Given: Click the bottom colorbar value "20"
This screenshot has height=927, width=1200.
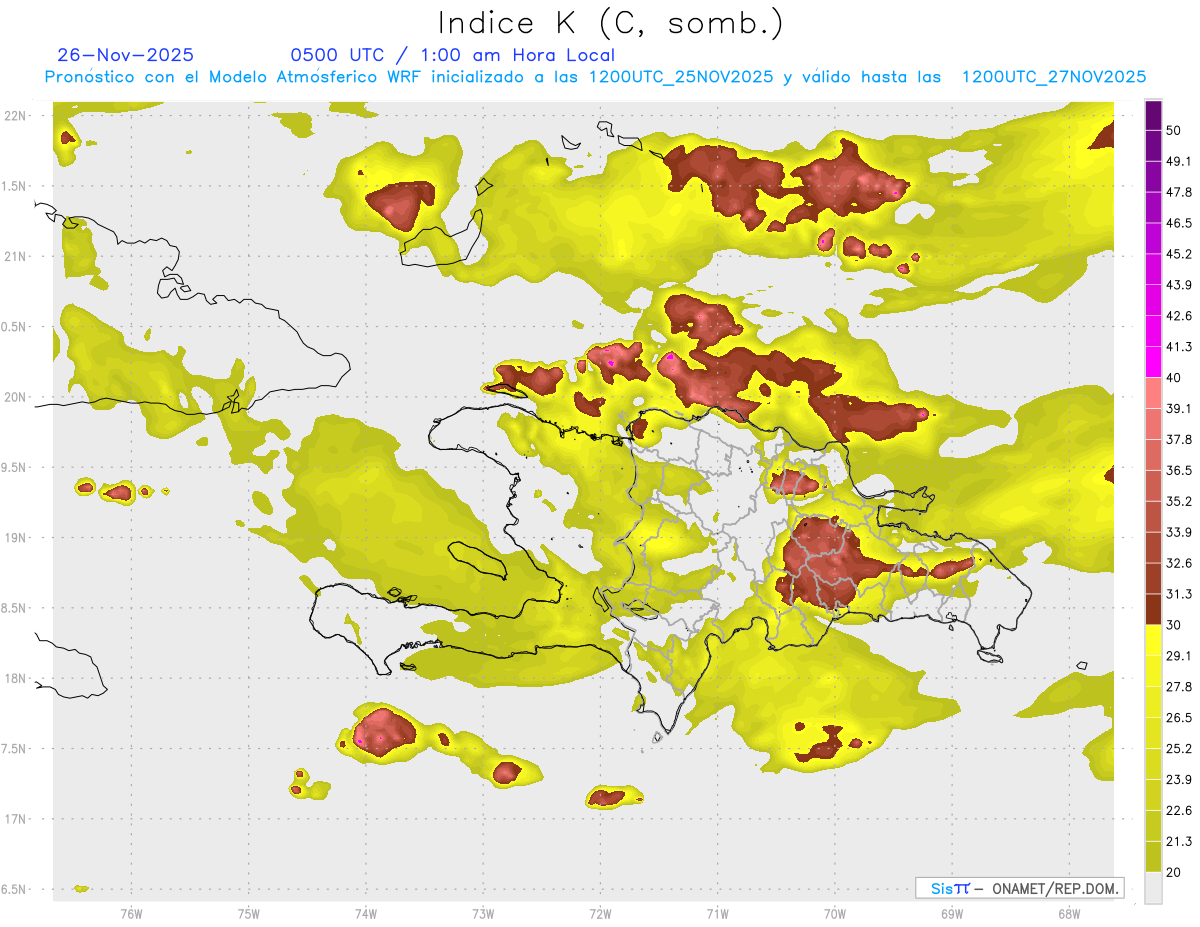Looking at the screenshot, I should pyautogui.click(x=1175, y=872).
